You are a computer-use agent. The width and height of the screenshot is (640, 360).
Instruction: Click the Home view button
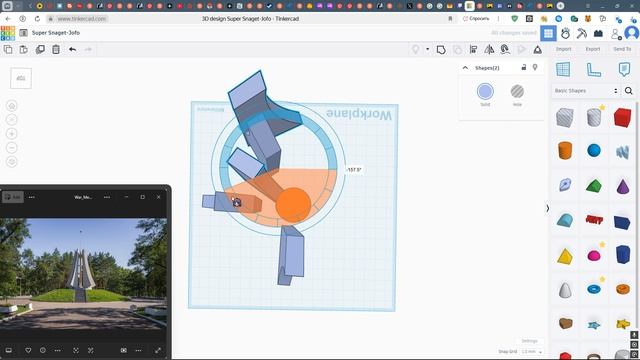12,106
